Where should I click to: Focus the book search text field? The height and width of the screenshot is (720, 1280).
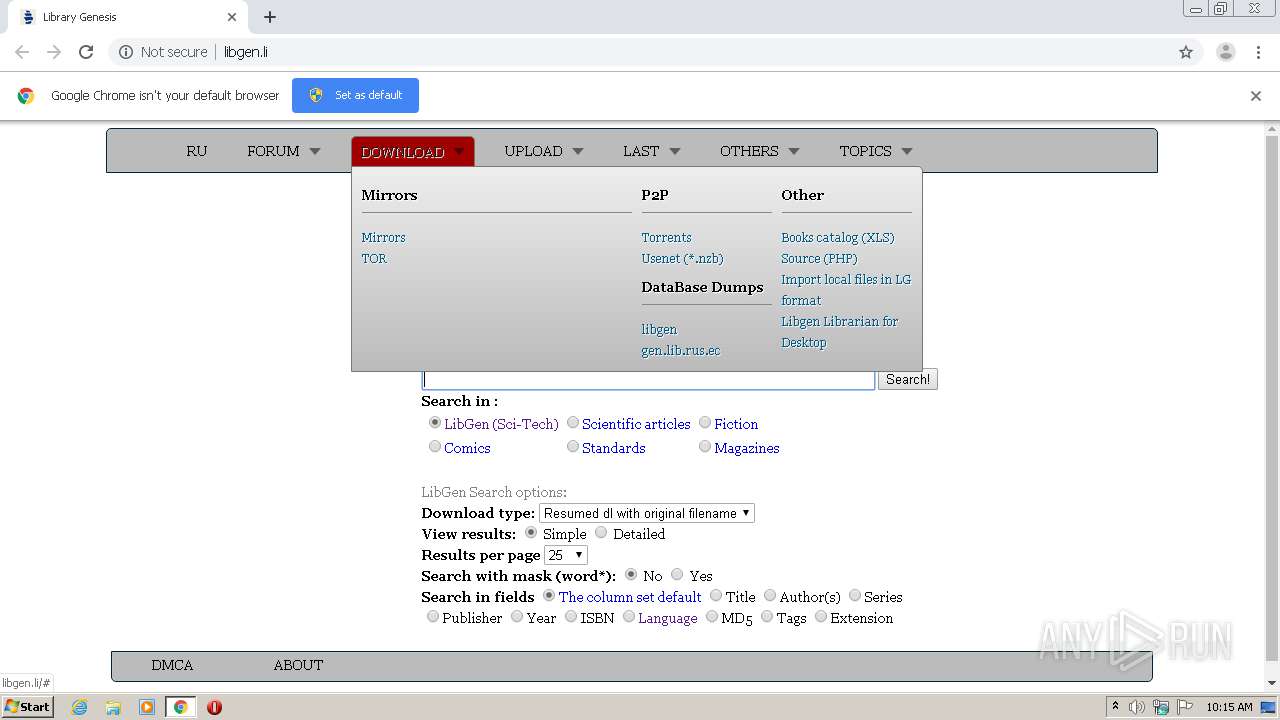click(x=649, y=380)
